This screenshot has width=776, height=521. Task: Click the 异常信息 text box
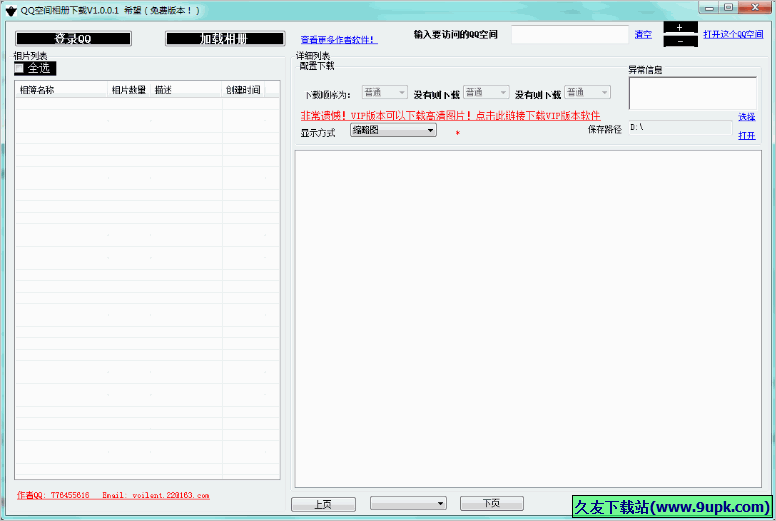click(693, 93)
